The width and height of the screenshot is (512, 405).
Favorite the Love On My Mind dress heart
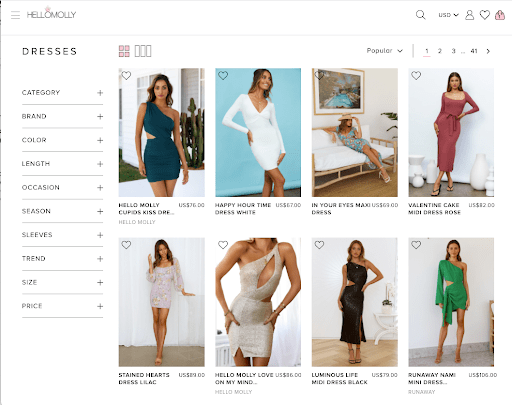pos(223,245)
